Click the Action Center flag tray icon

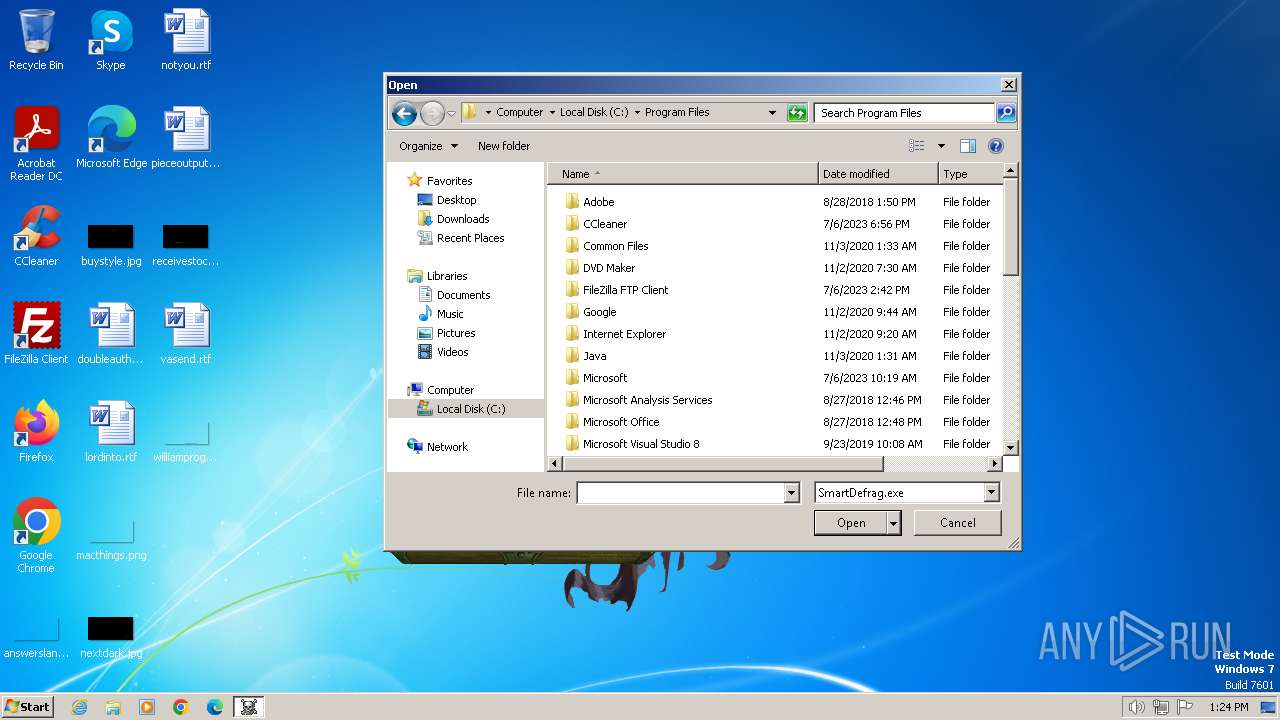1184,707
